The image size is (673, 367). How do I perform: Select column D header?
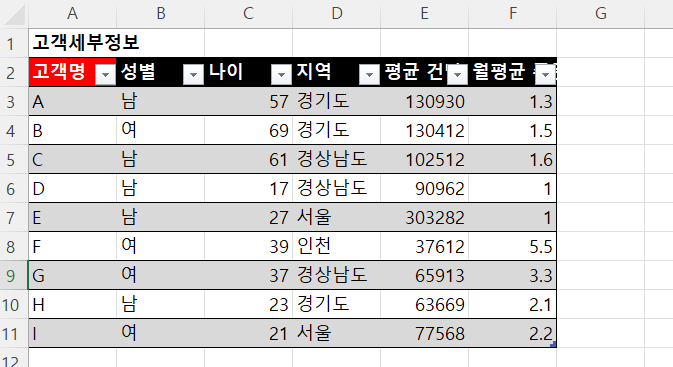coord(336,14)
